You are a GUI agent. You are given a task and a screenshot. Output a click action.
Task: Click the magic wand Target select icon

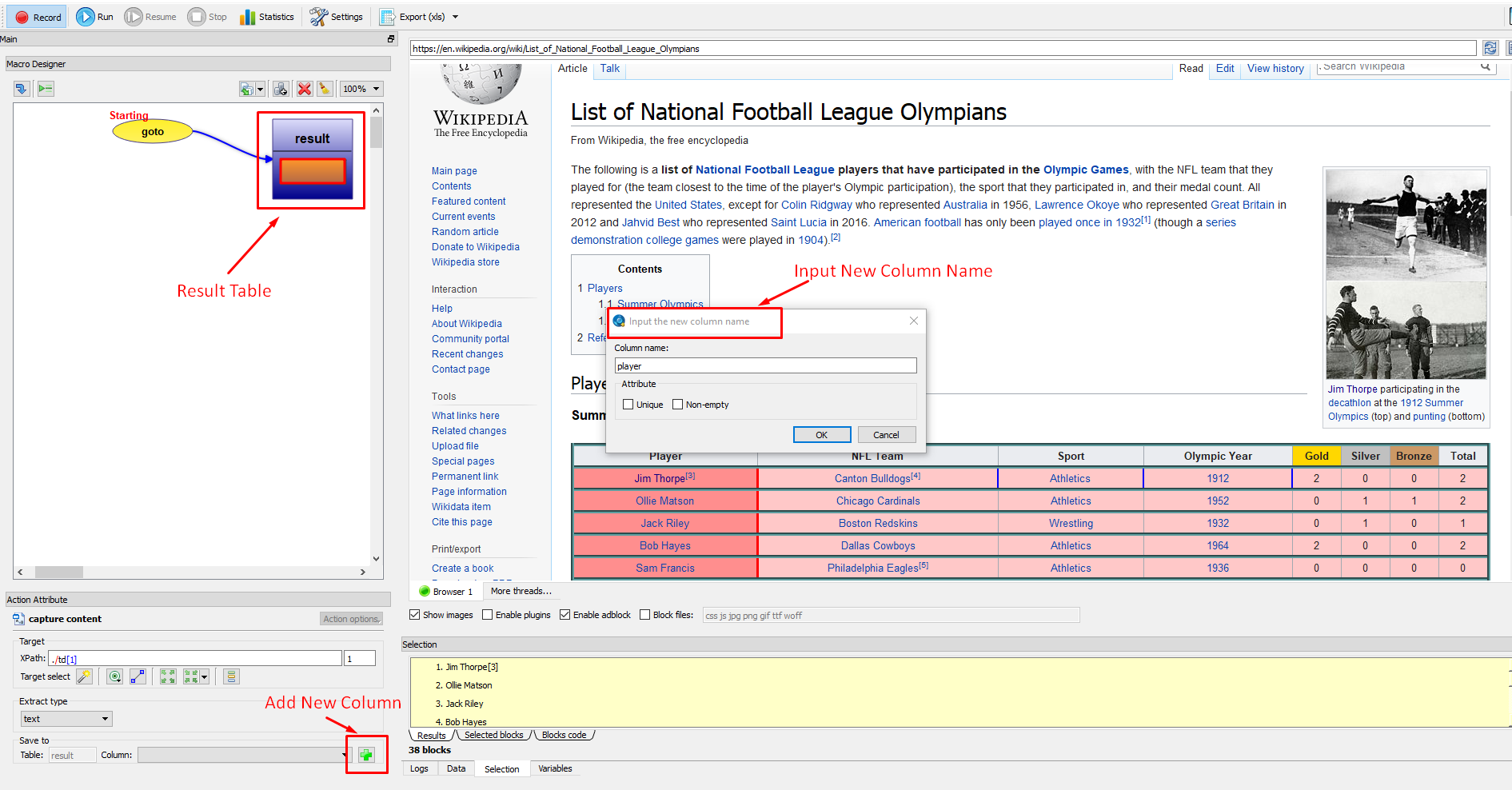[84, 676]
